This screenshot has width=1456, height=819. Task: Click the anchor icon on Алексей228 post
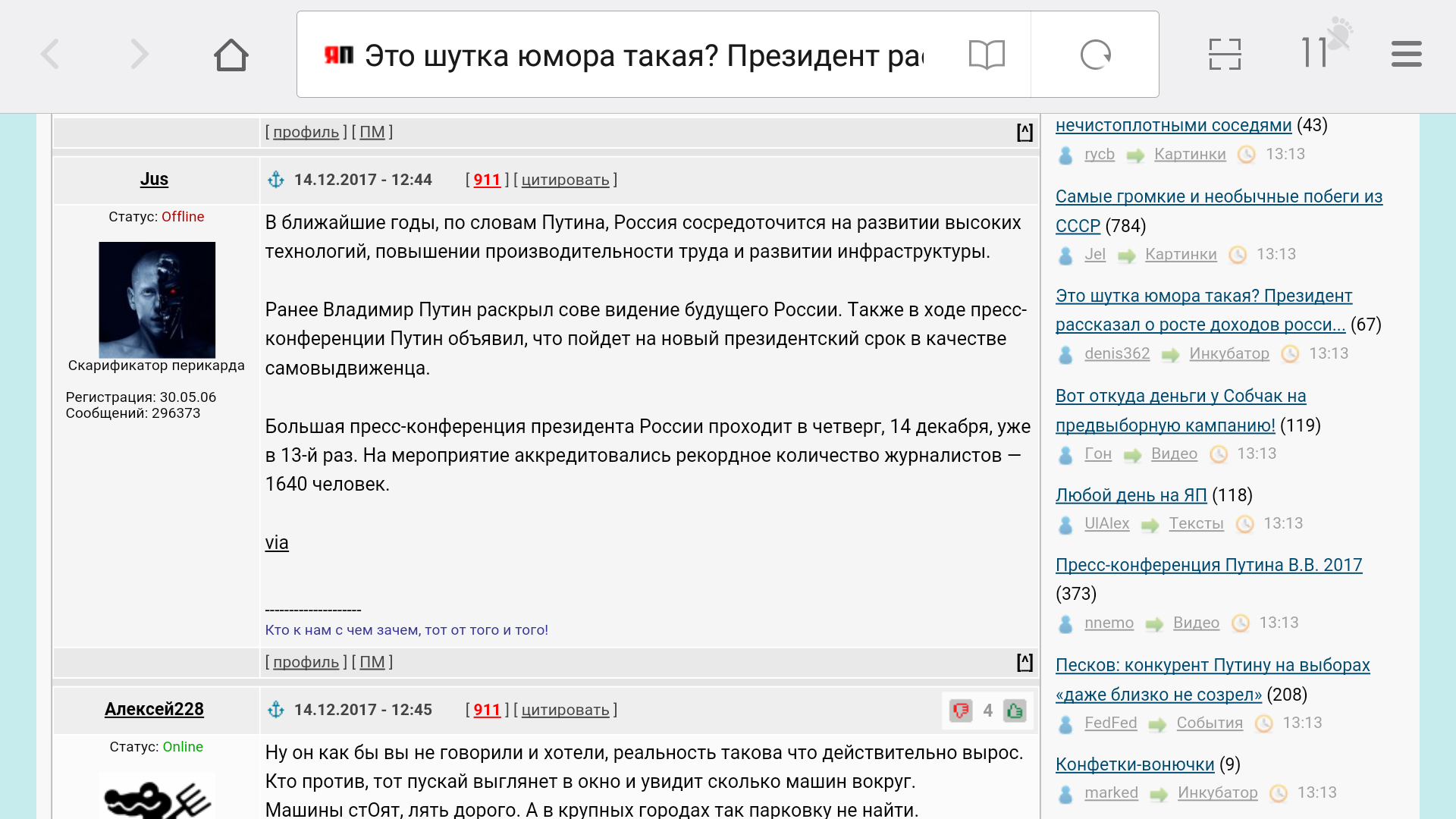pyautogui.click(x=276, y=710)
